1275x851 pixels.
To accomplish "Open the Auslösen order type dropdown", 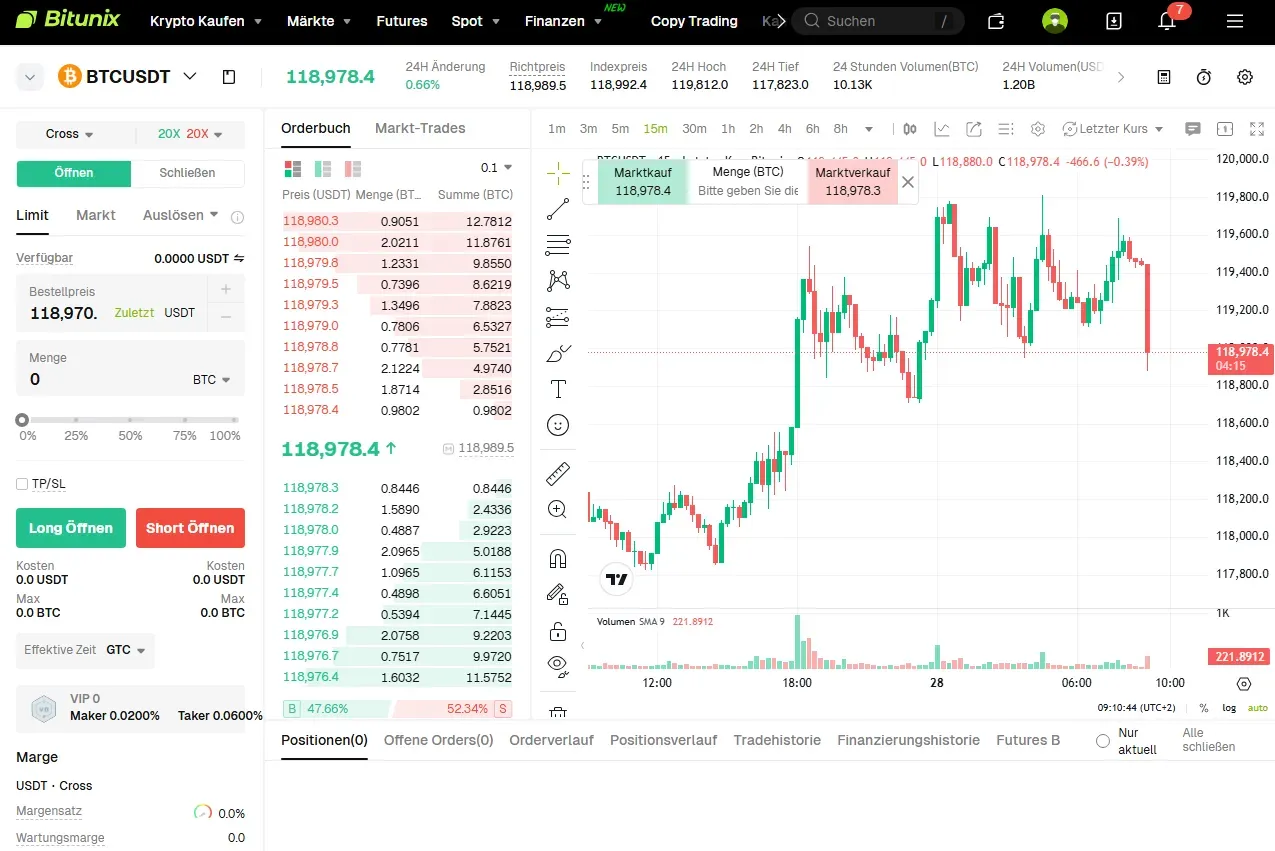I will 180,215.
